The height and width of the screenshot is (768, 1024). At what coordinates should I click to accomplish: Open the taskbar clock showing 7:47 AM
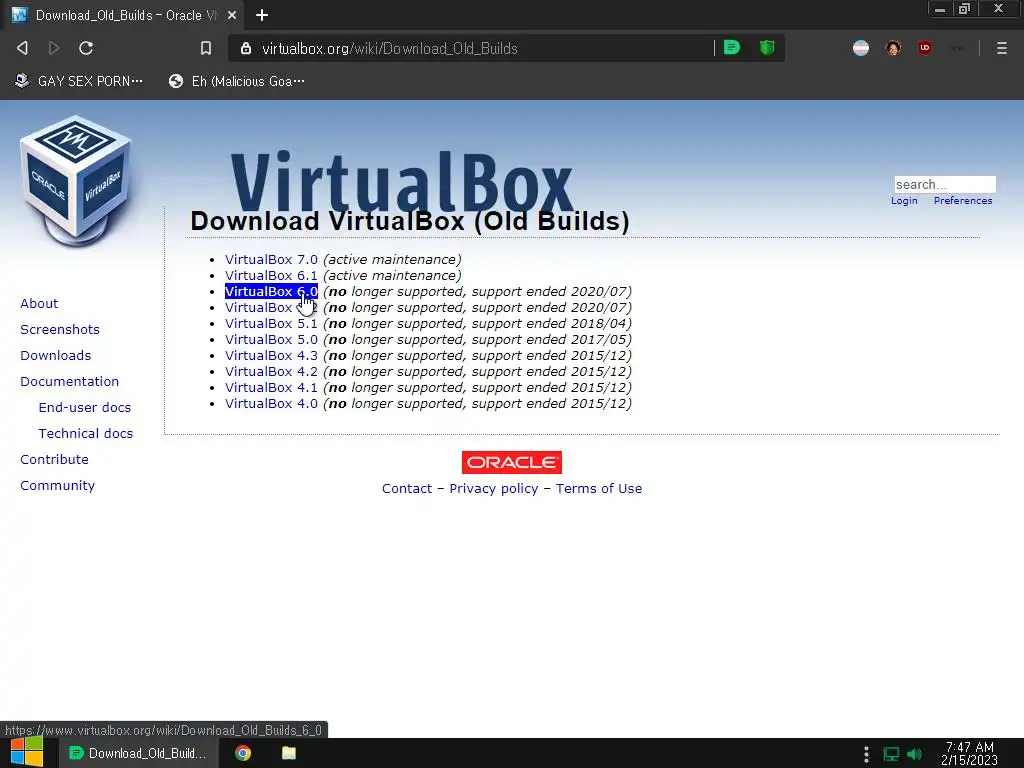pyautogui.click(x=970, y=754)
